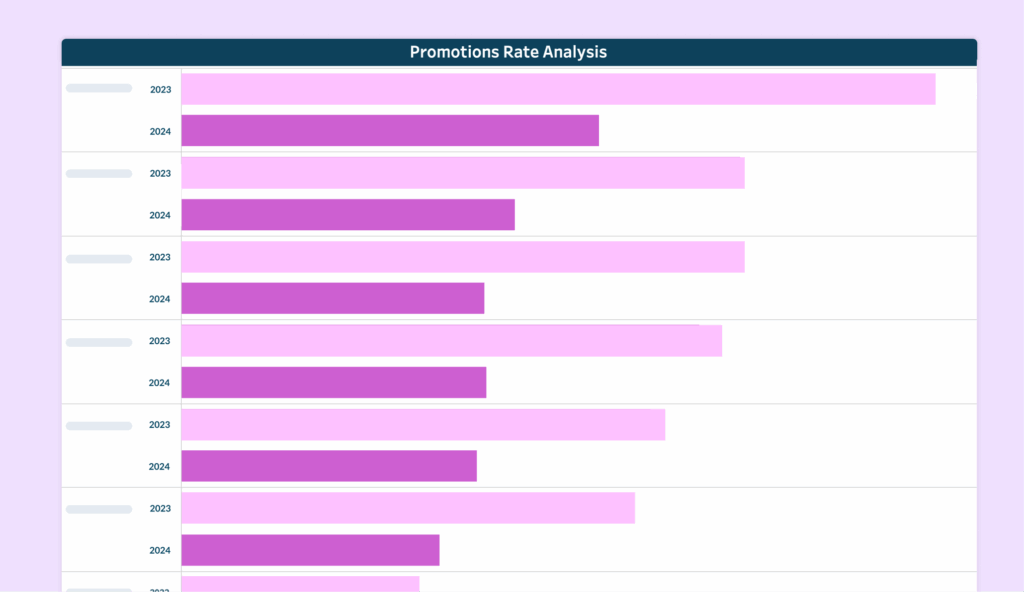This screenshot has width=1024, height=592.
Task: Click the partially visible bar at the bottom
Action: tap(300, 584)
